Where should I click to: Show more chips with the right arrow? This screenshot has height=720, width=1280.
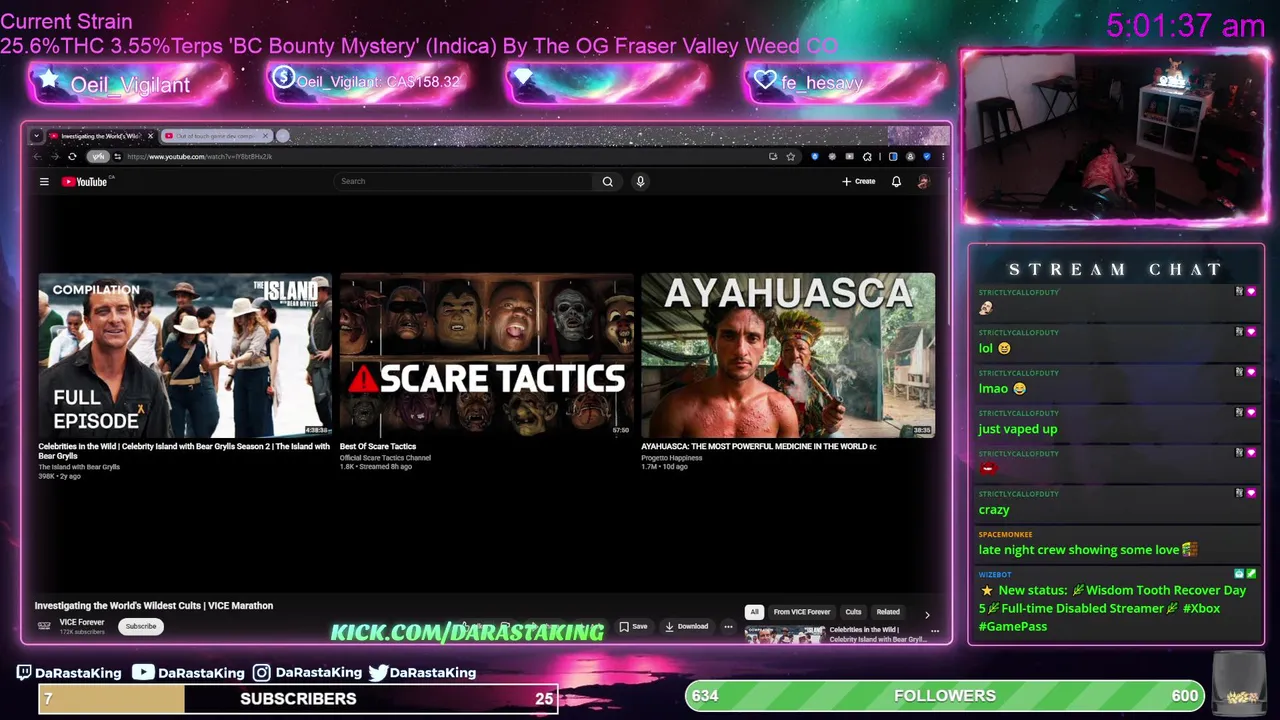point(927,614)
